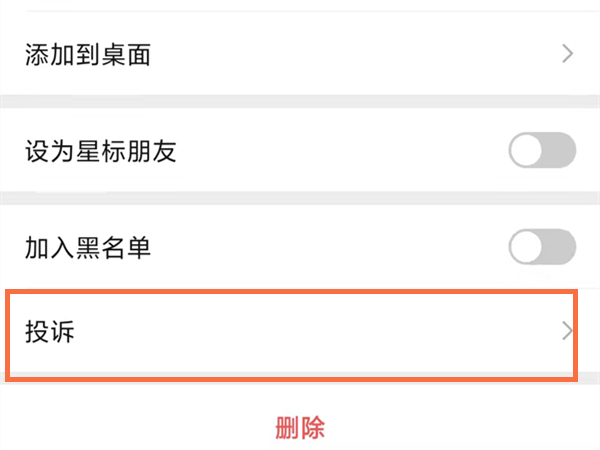Image resolution: width=600 pixels, height=450 pixels.
Task: Open the 添加到桌面 chevron arrow
Action: tap(567, 54)
